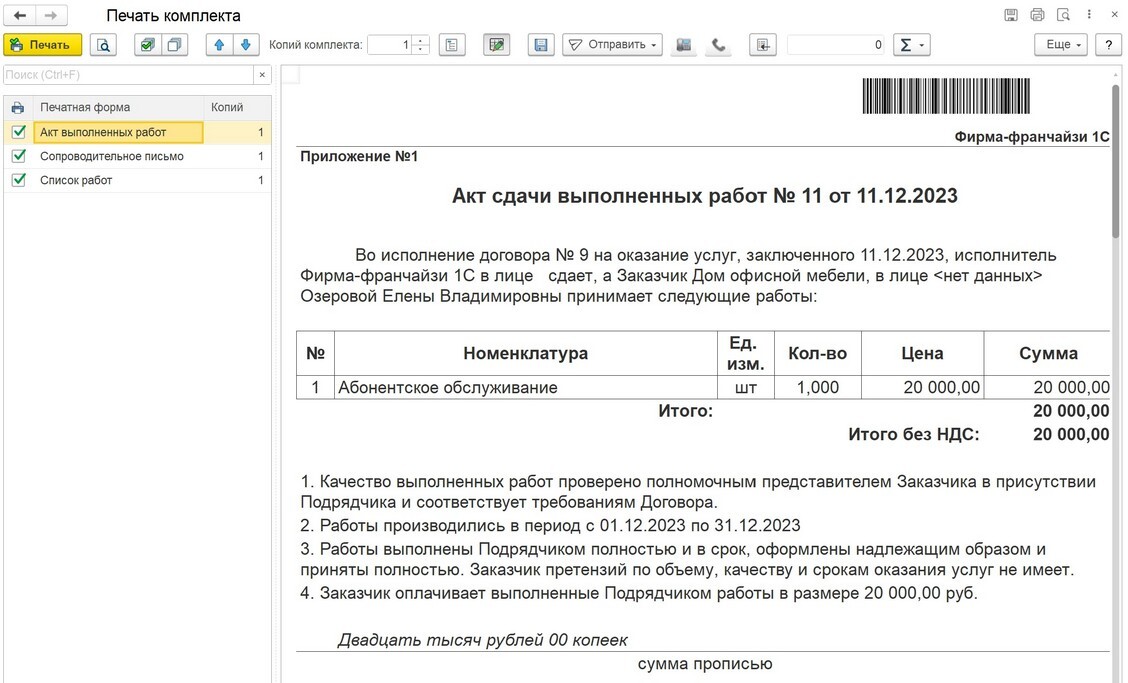The height and width of the screenshot is (683, 1128).
Task: Click copies value for Список работ
Action: (237, 180)
